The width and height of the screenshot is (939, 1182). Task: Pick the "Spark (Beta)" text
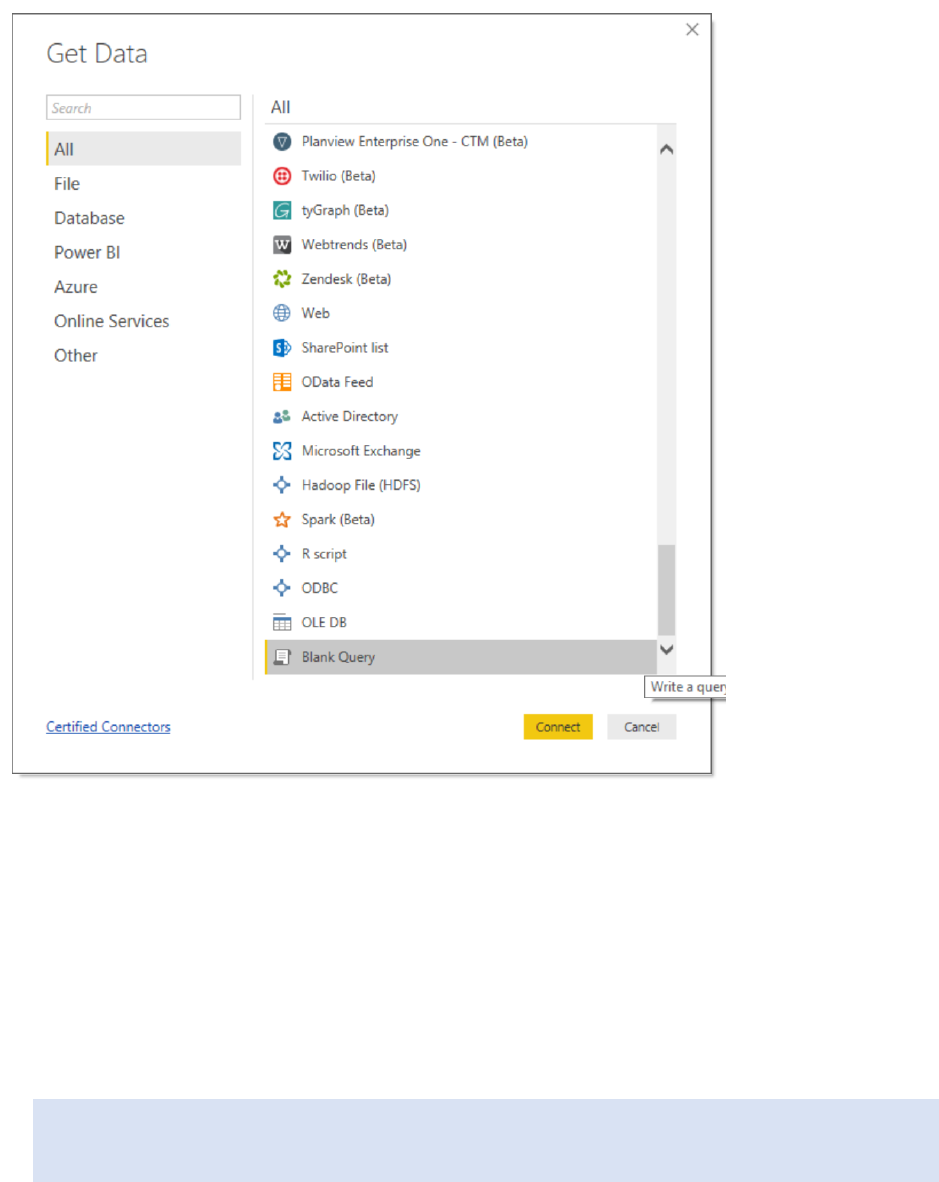coord(338,519)
